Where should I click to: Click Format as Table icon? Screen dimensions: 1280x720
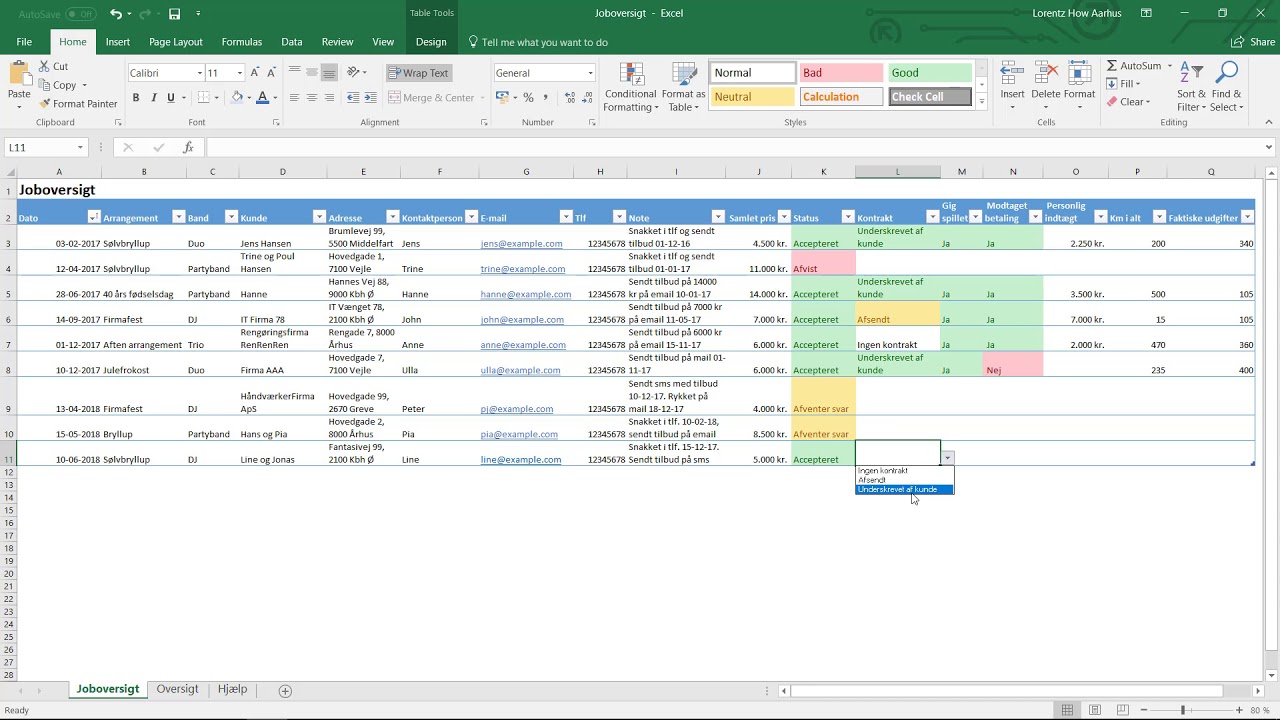coord(685,87)
